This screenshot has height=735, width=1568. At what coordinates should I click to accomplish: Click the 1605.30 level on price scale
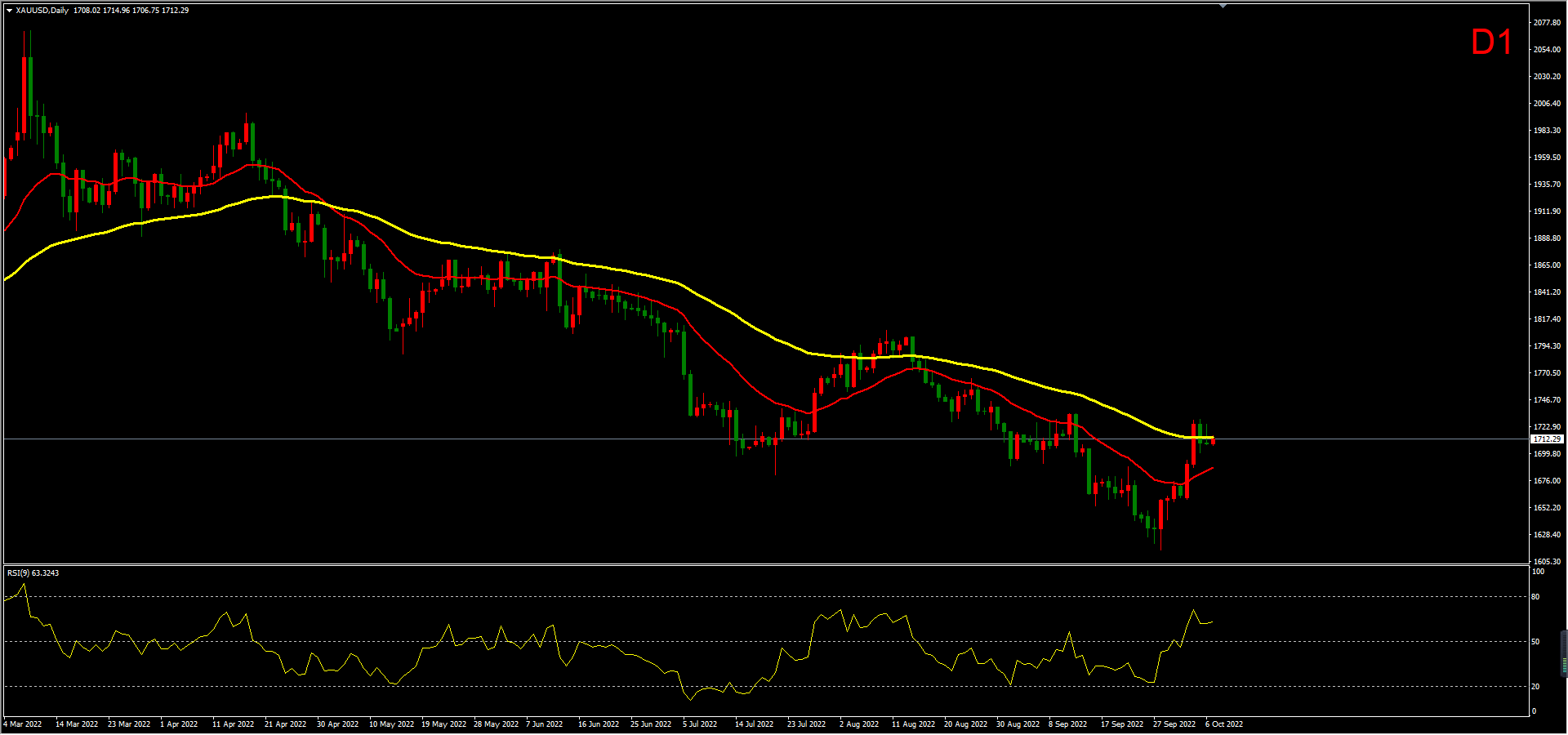tap(1547, 562)
